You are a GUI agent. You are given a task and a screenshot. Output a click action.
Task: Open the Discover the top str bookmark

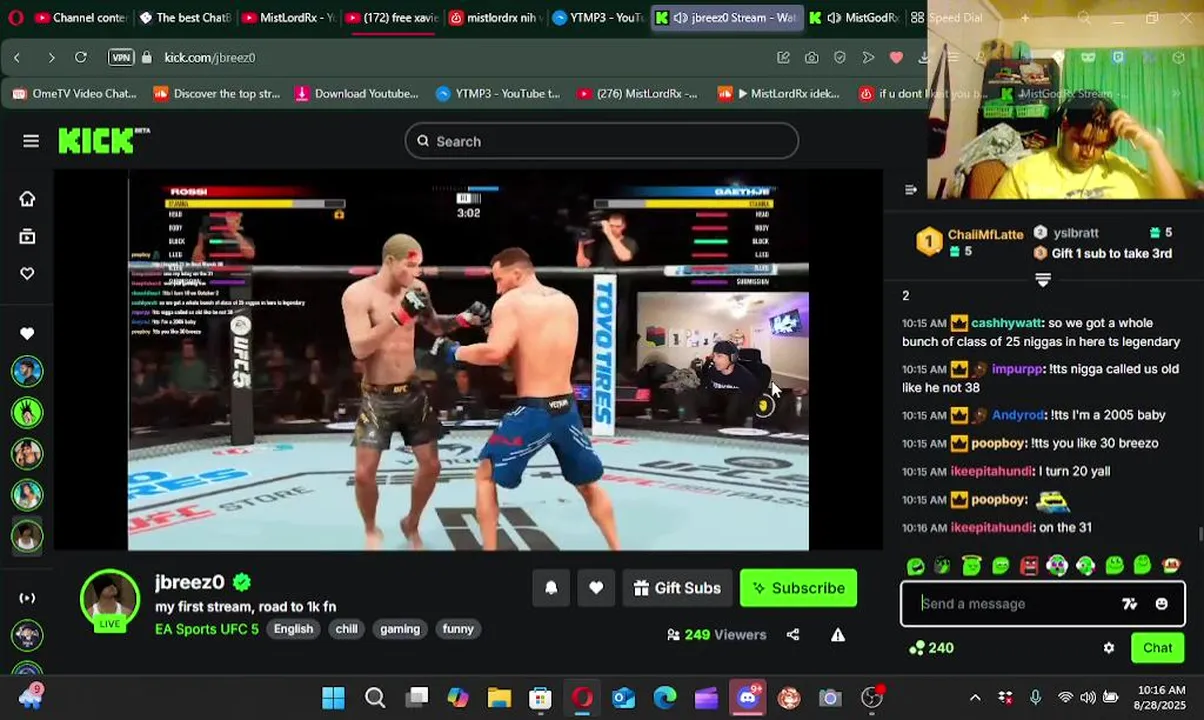tap(217, 94)
